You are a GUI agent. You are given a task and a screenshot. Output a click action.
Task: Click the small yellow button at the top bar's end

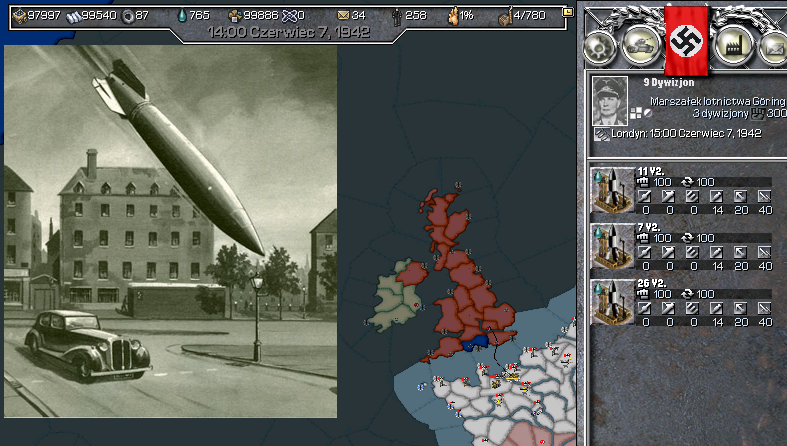tap(568, 12)
